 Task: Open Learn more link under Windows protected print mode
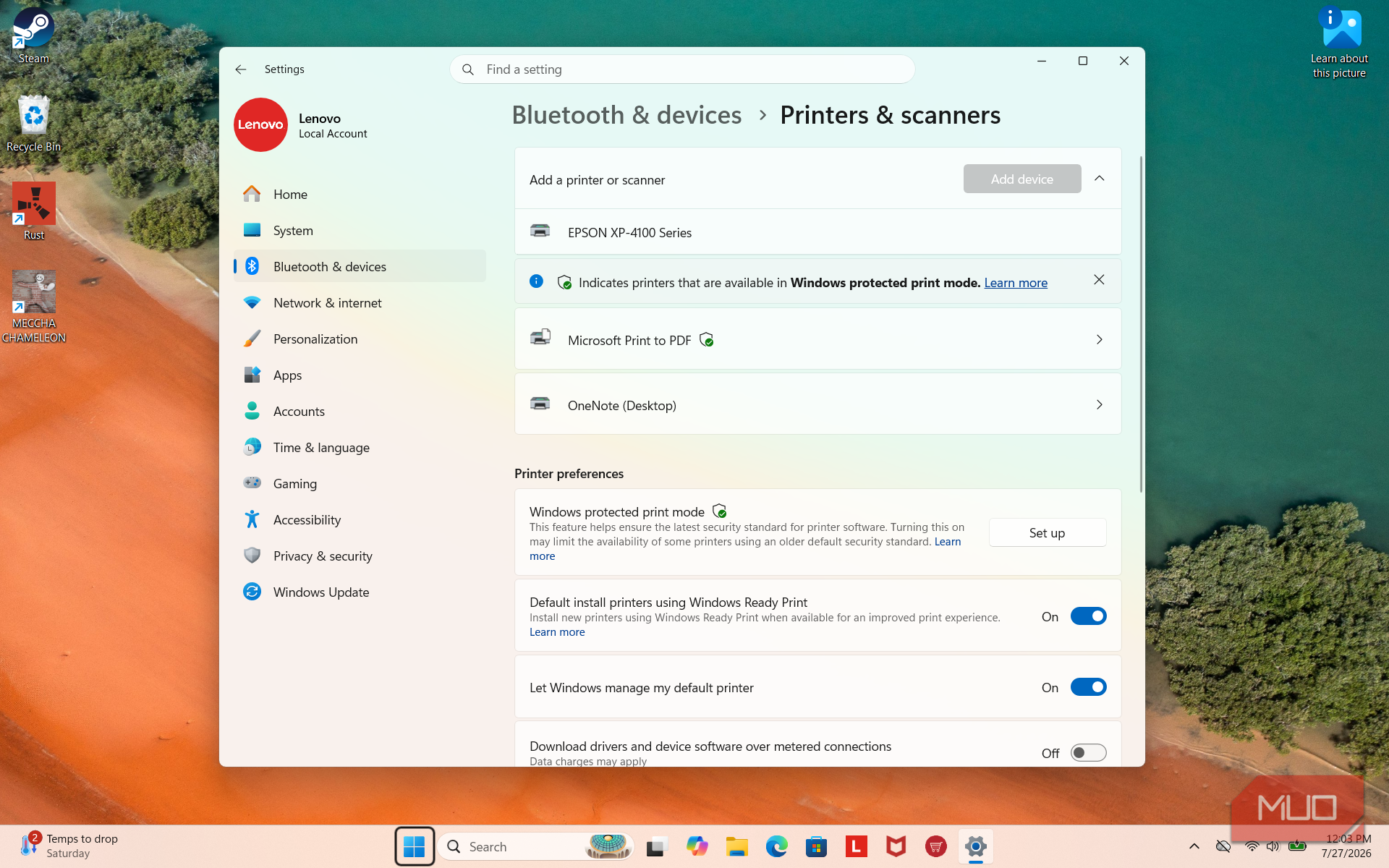click(x=948, y=542)
